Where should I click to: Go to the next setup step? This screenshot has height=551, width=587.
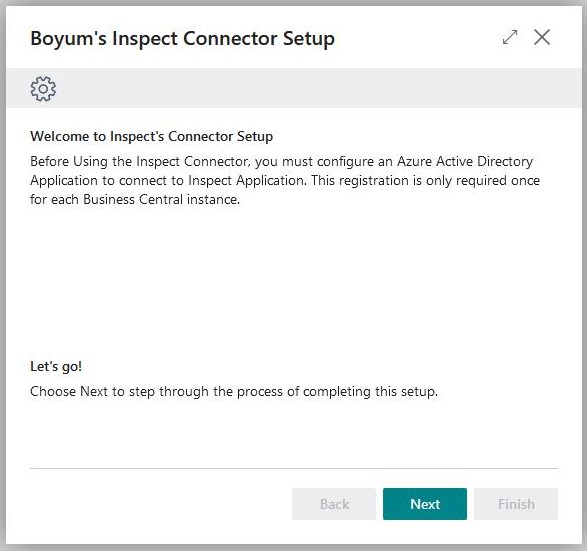(425, 504)
